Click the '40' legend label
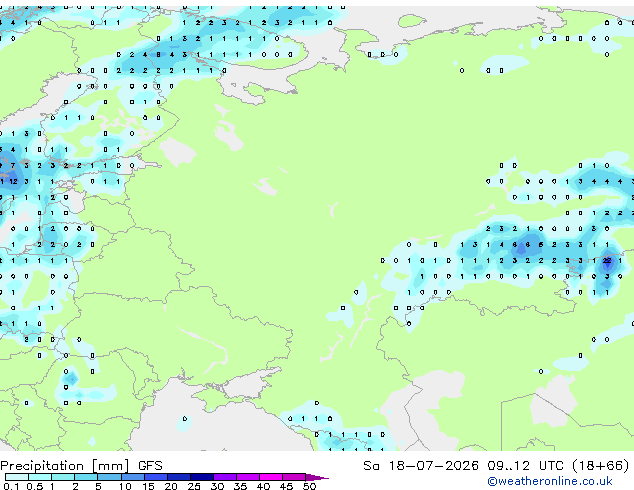The height and width of the screenshot is (490, 634). 263,486
